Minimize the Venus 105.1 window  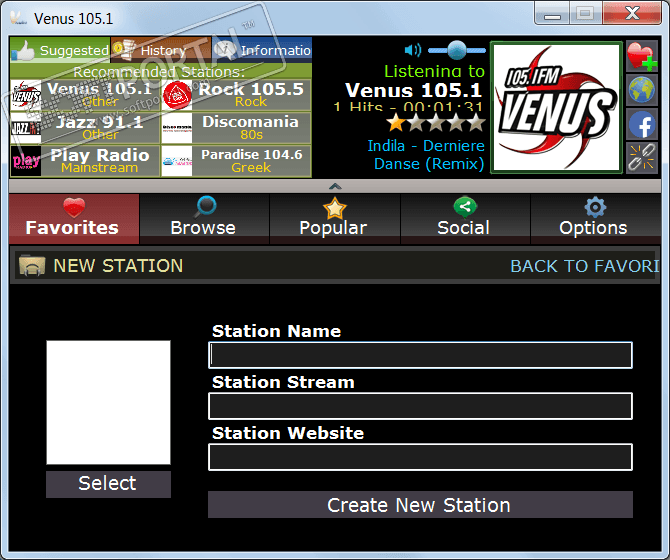(x=552, y=14)
